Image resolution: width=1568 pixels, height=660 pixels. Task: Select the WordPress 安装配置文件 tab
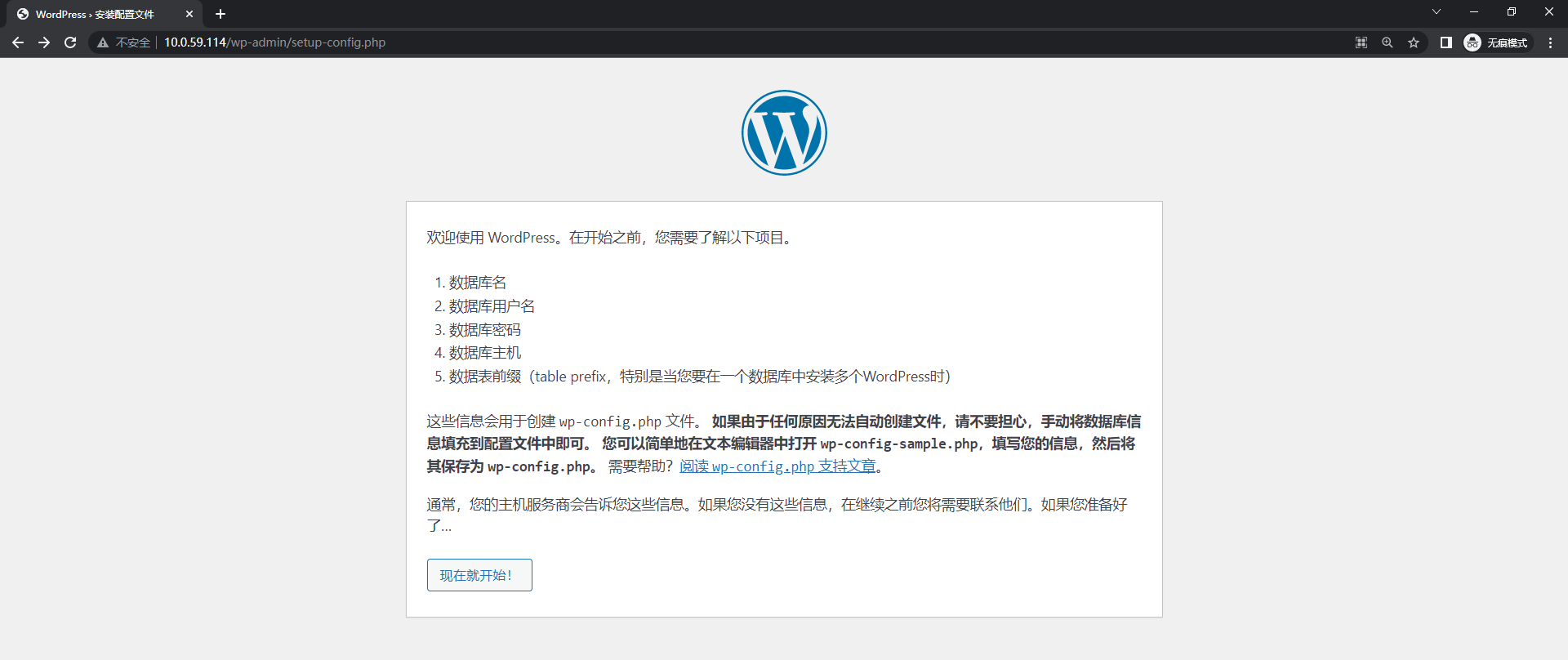click(105, 14)
